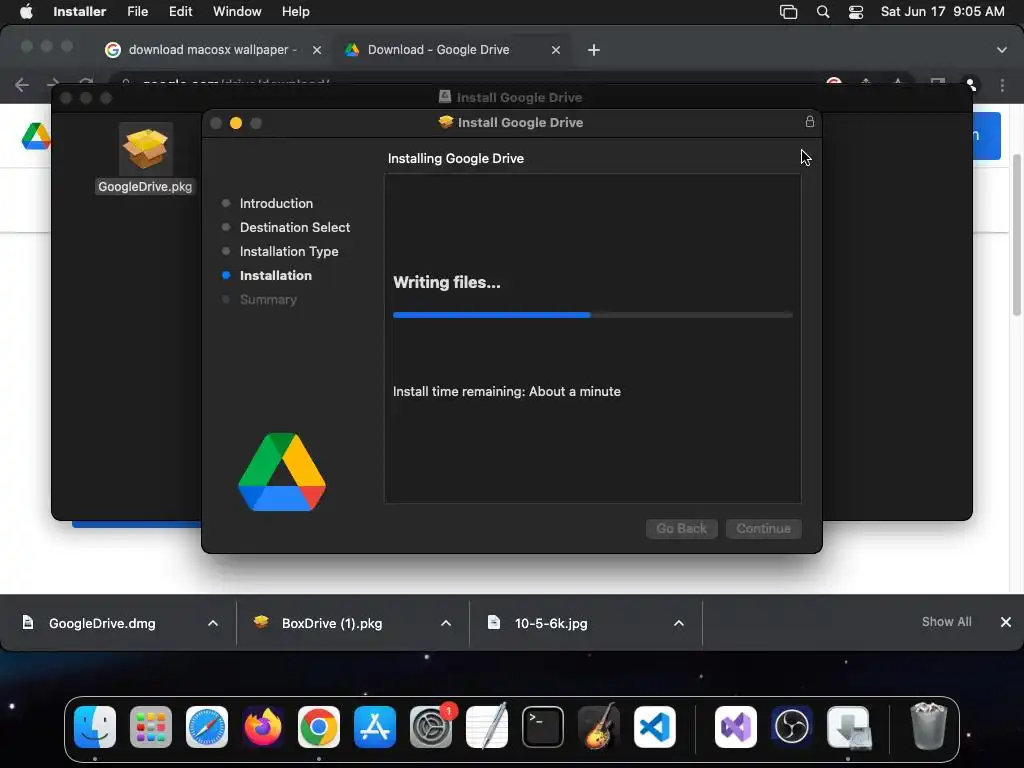
Task: Open App Store from the dock
Action: point(375,727)
